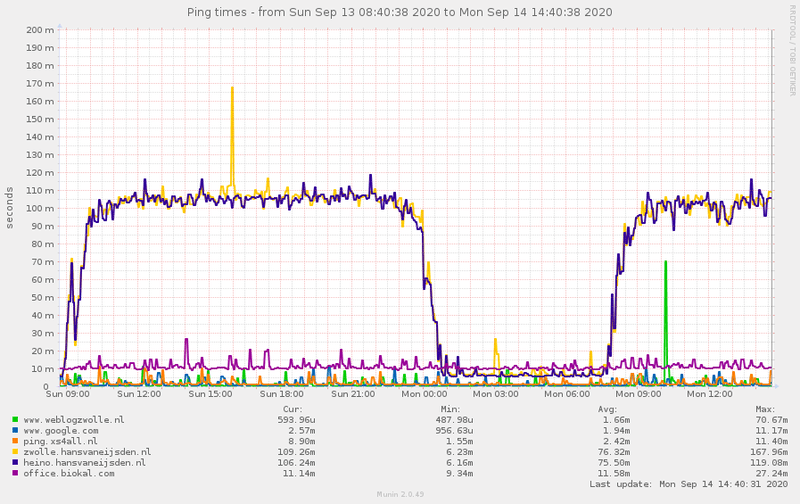The image size is (800, 504).
Task: Select the heino.hansvaneijsden.nl legend label
Action: point(85,463)
